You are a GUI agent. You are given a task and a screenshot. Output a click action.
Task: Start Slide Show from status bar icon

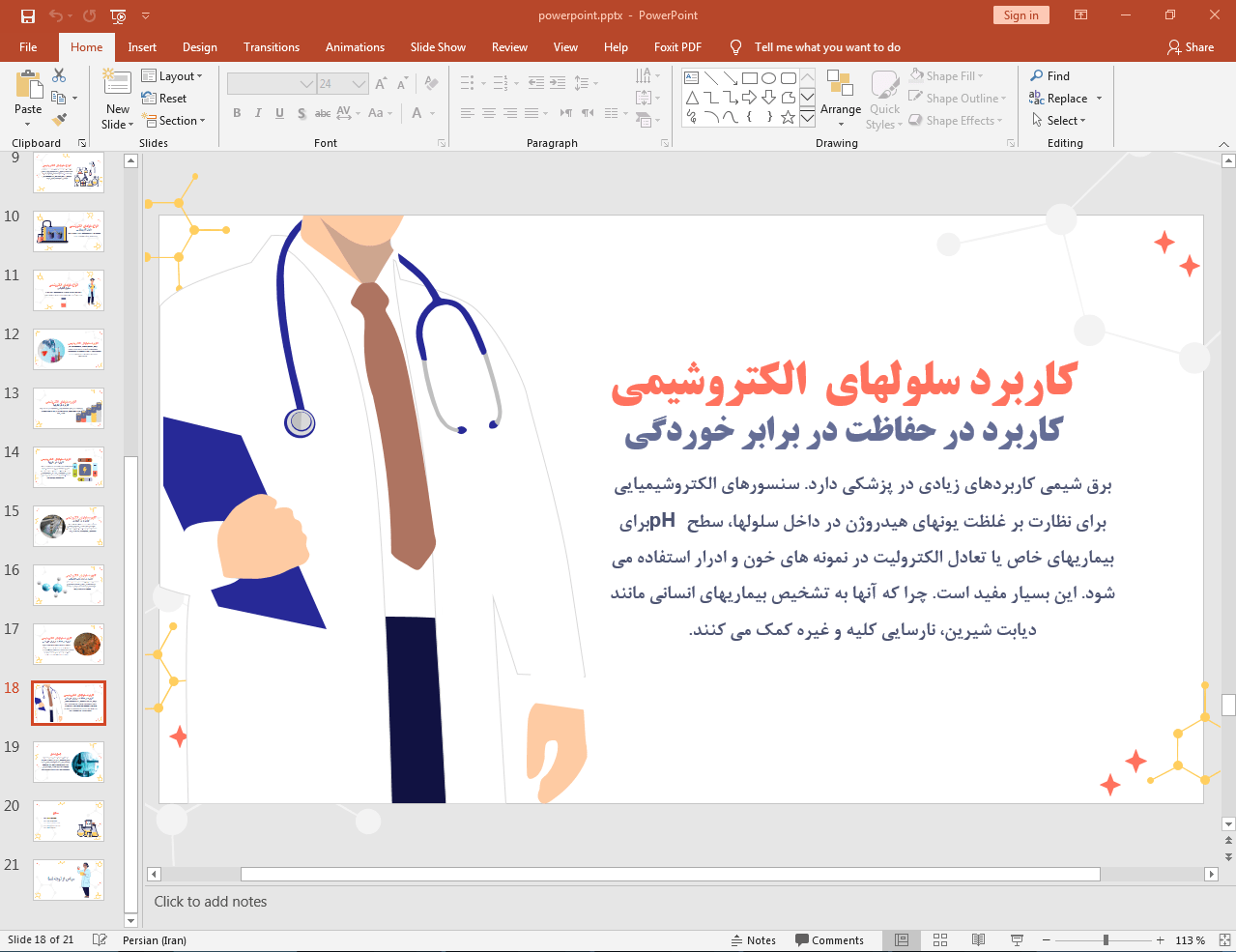coord(1017,940)
